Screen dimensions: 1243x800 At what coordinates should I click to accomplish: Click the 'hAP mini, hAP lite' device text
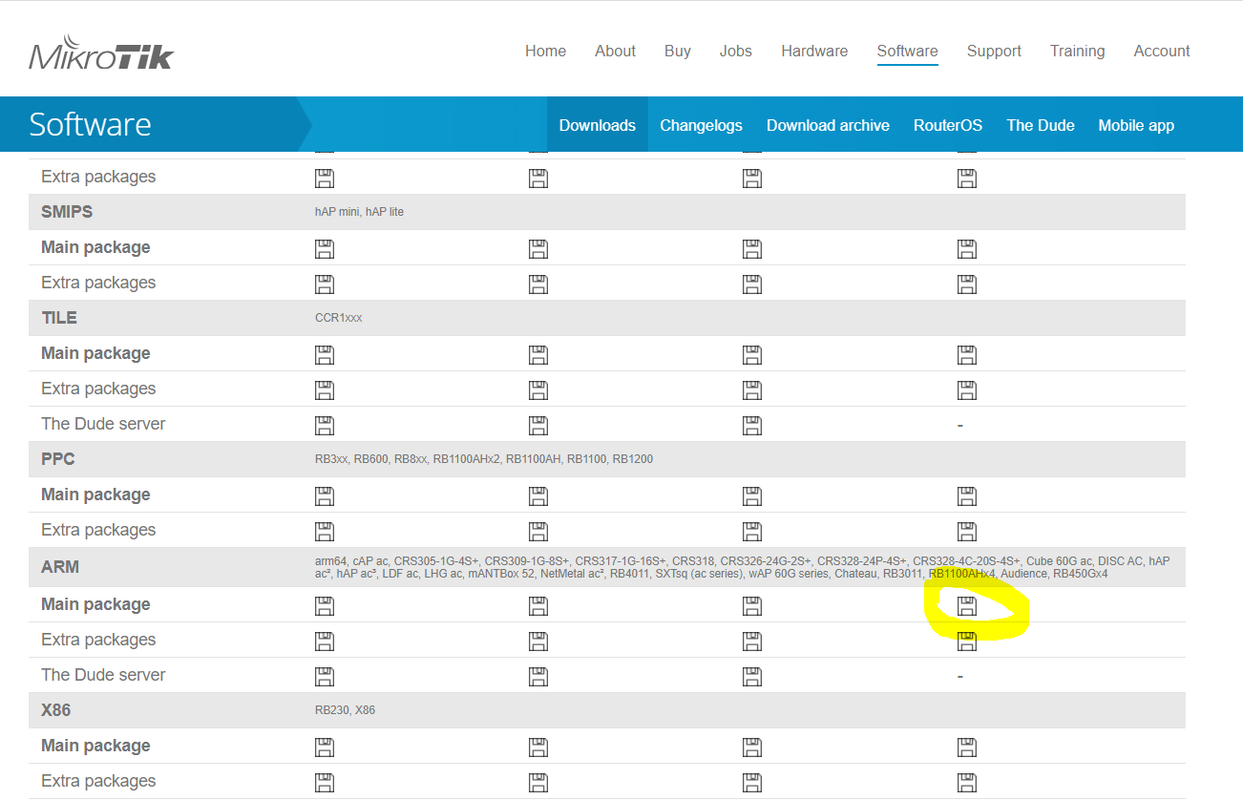359,212
